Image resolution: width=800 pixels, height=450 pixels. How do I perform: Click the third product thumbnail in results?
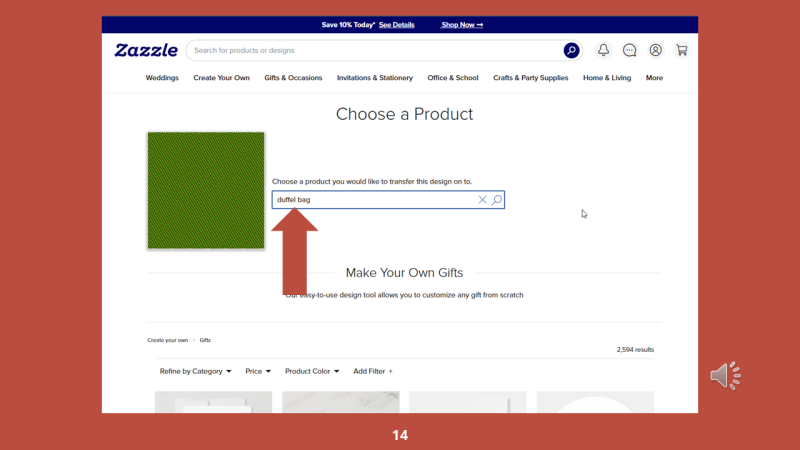[x=468, y=402]
